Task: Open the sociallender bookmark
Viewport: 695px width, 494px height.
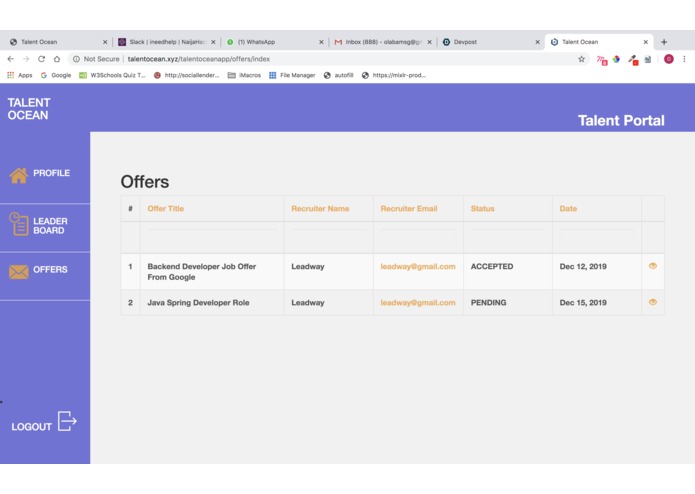Action: click(x=186, y=75)
